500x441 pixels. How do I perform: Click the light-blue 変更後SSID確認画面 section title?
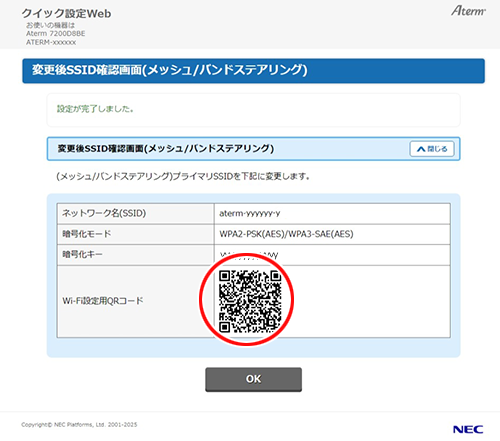click(166, 149)
